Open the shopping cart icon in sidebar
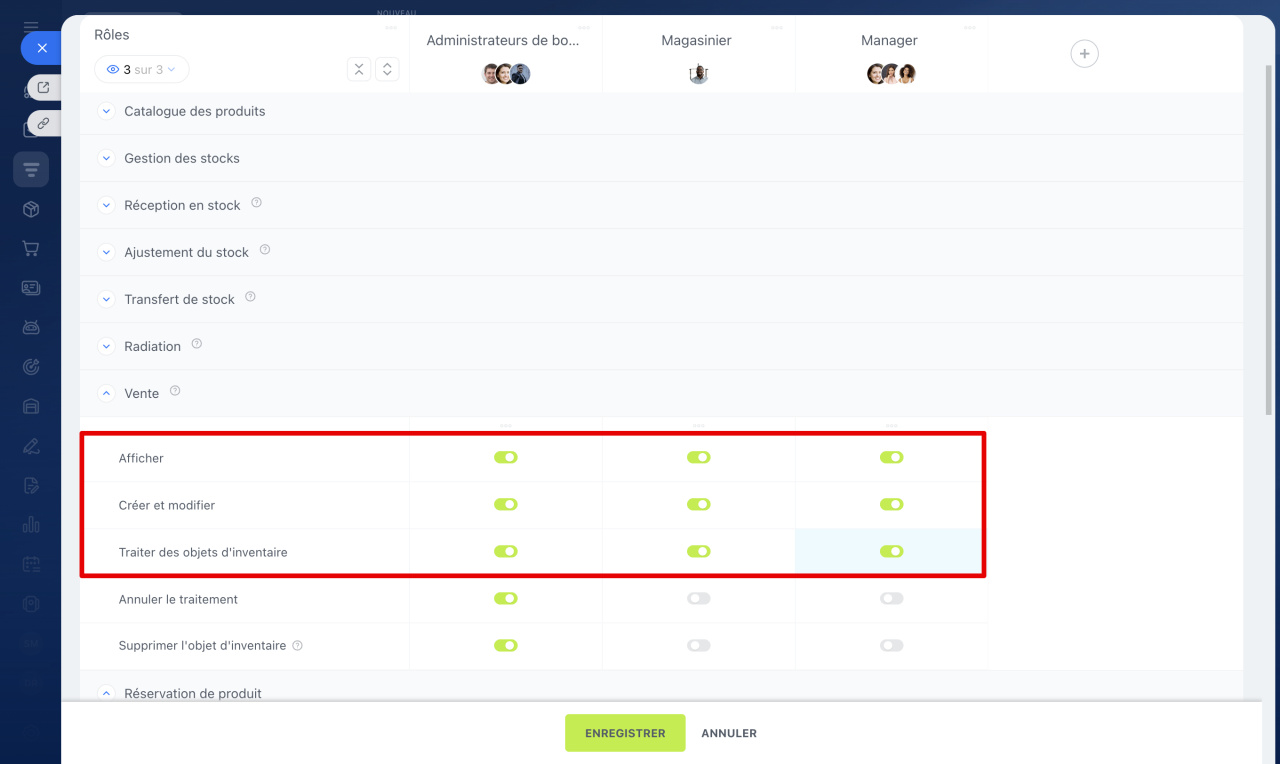Screen dimensions: 1280x764 coord(31,248)
